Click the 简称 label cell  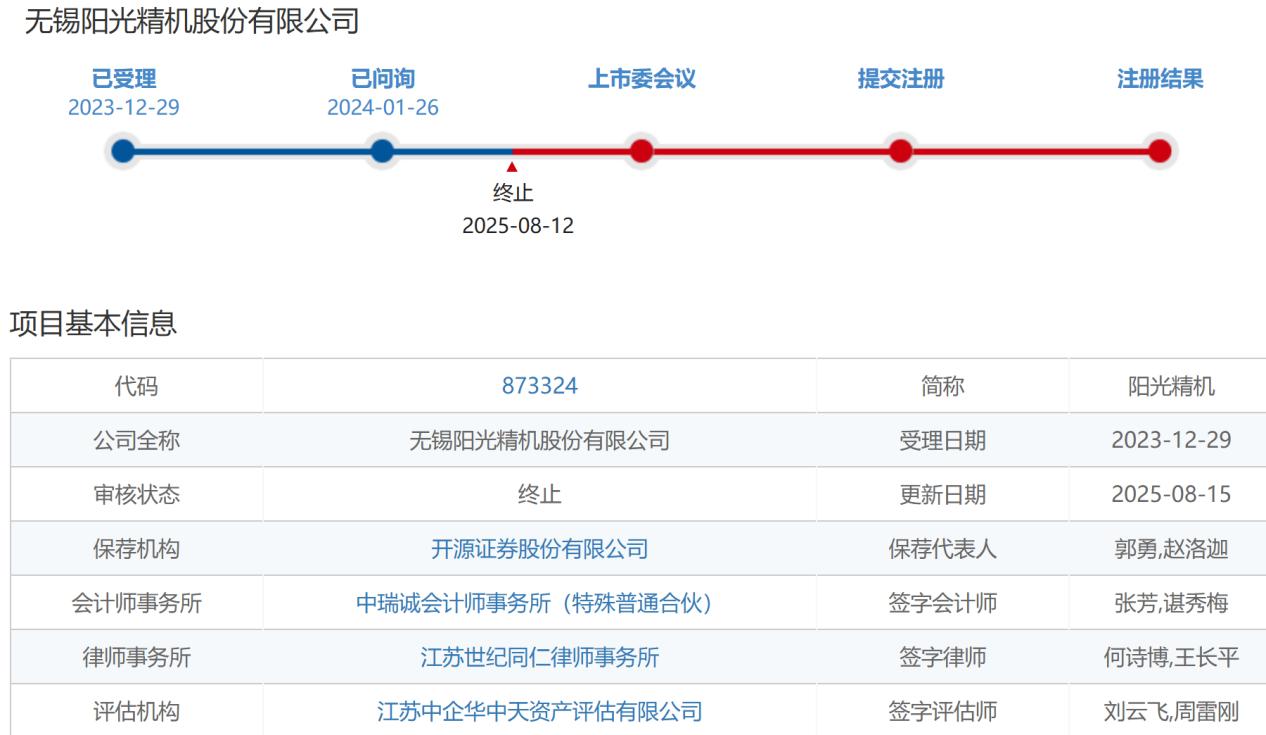click(943, 386)
